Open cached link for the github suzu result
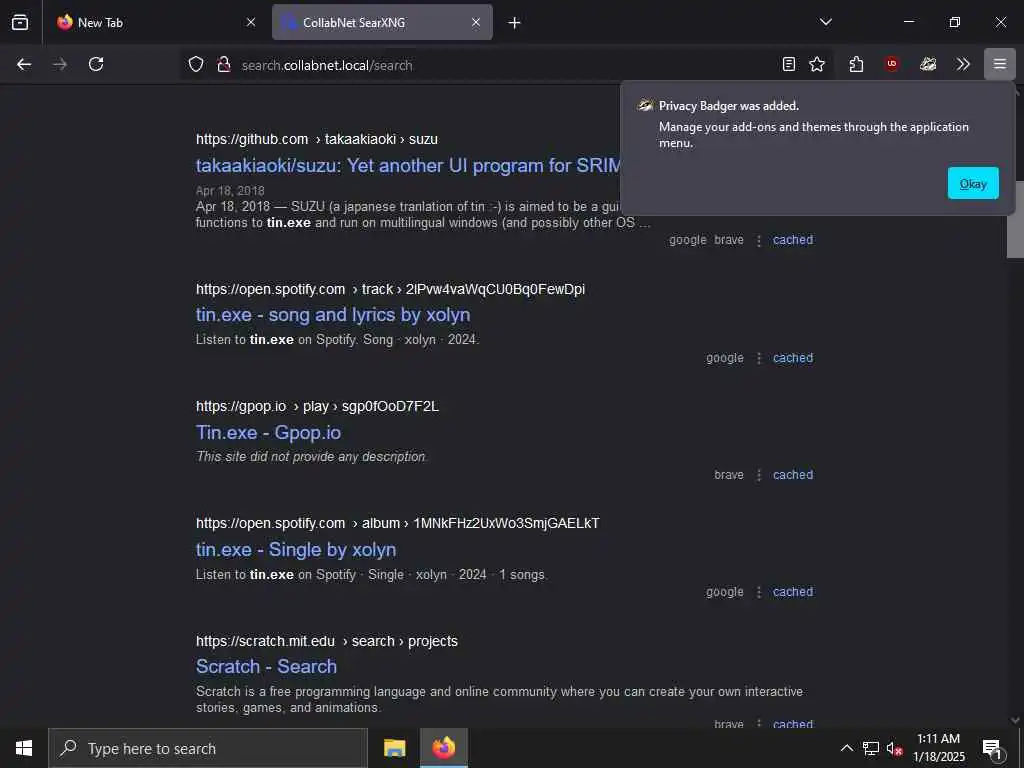This screenshot has width=1024, height=768. (793, 240)
